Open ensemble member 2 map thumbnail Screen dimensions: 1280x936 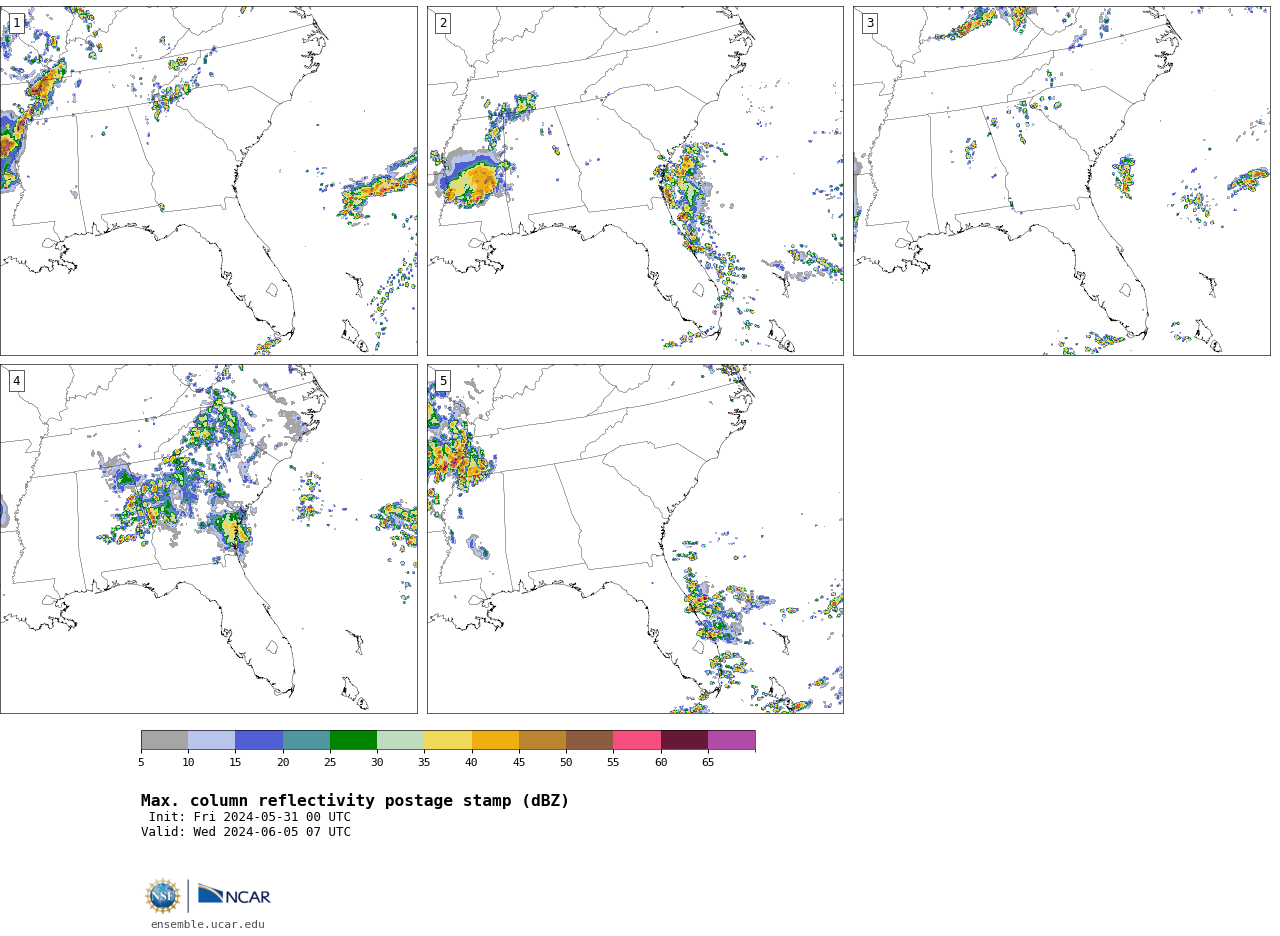pos(635,181)
